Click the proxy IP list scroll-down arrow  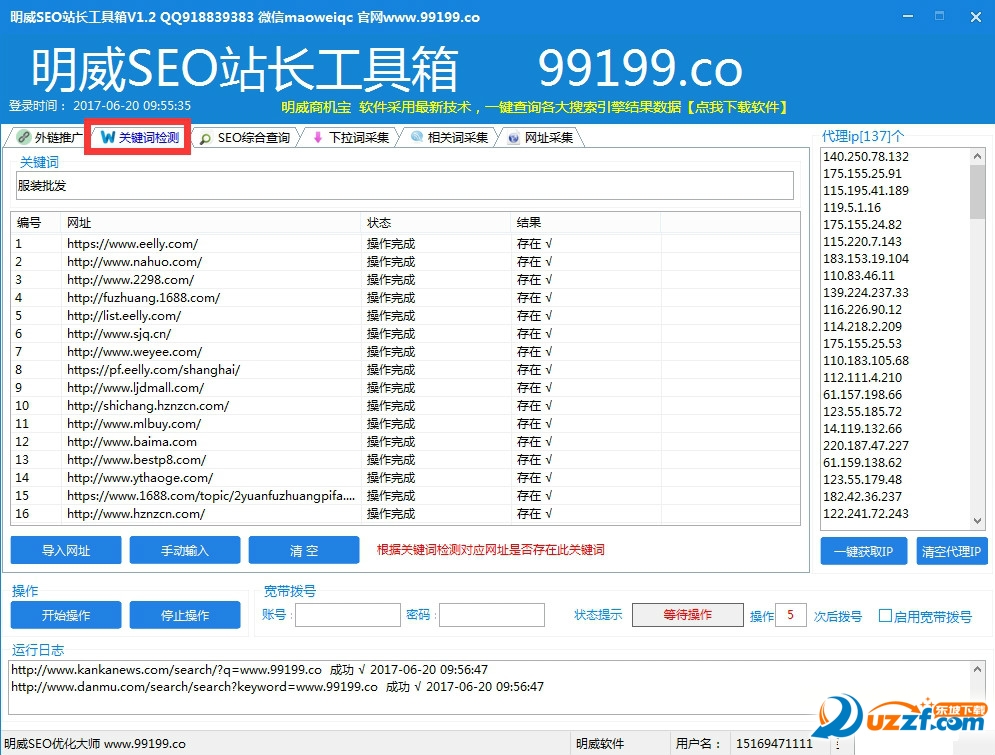977,521
